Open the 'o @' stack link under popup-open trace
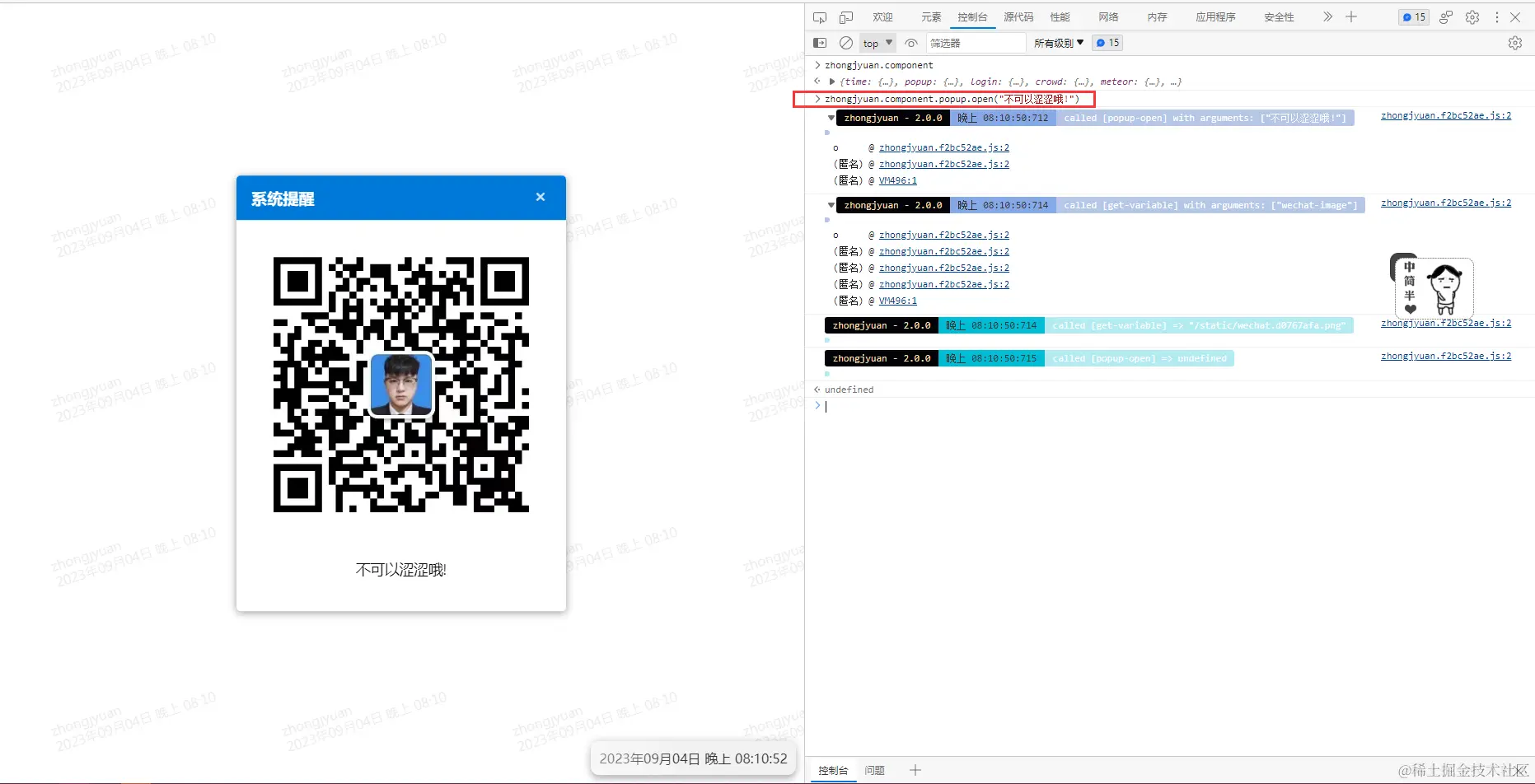Viewport: 1535px width, 784px height. point(943,147)
